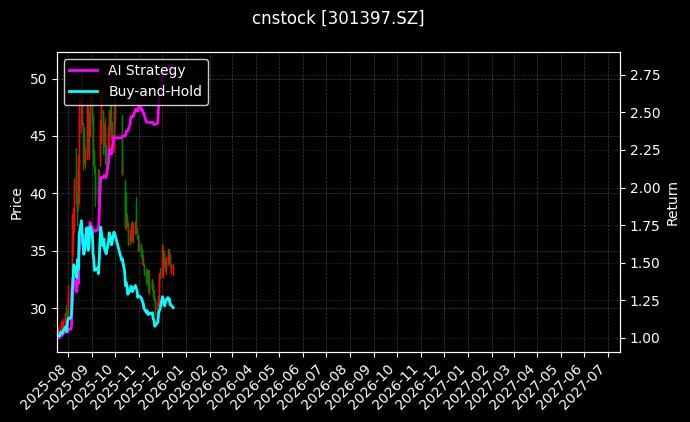
Task: Click the magenta AI Strategy plateau near 2025-11
Action: pos(150,122)
